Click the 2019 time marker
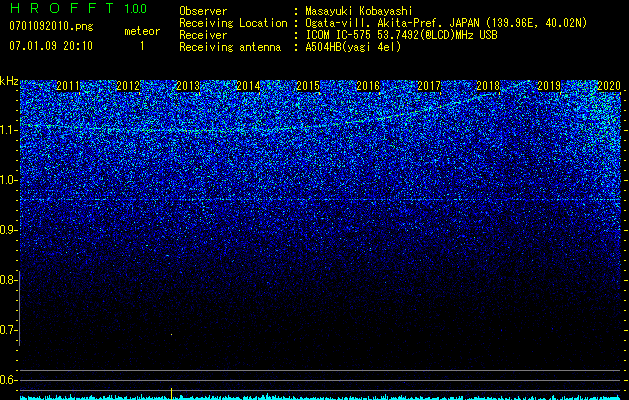Viewport: 629px width, 400px height. tap(549, 86)
